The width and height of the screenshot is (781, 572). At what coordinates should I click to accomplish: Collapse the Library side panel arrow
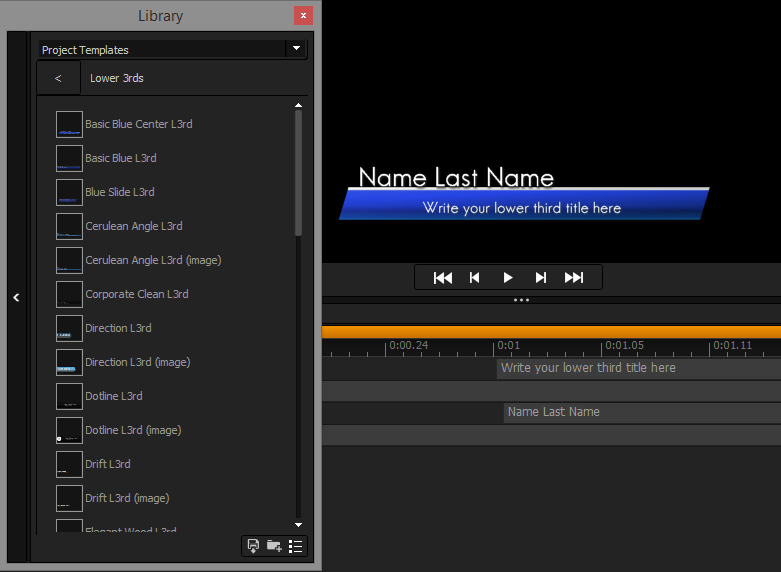[16, 297]
